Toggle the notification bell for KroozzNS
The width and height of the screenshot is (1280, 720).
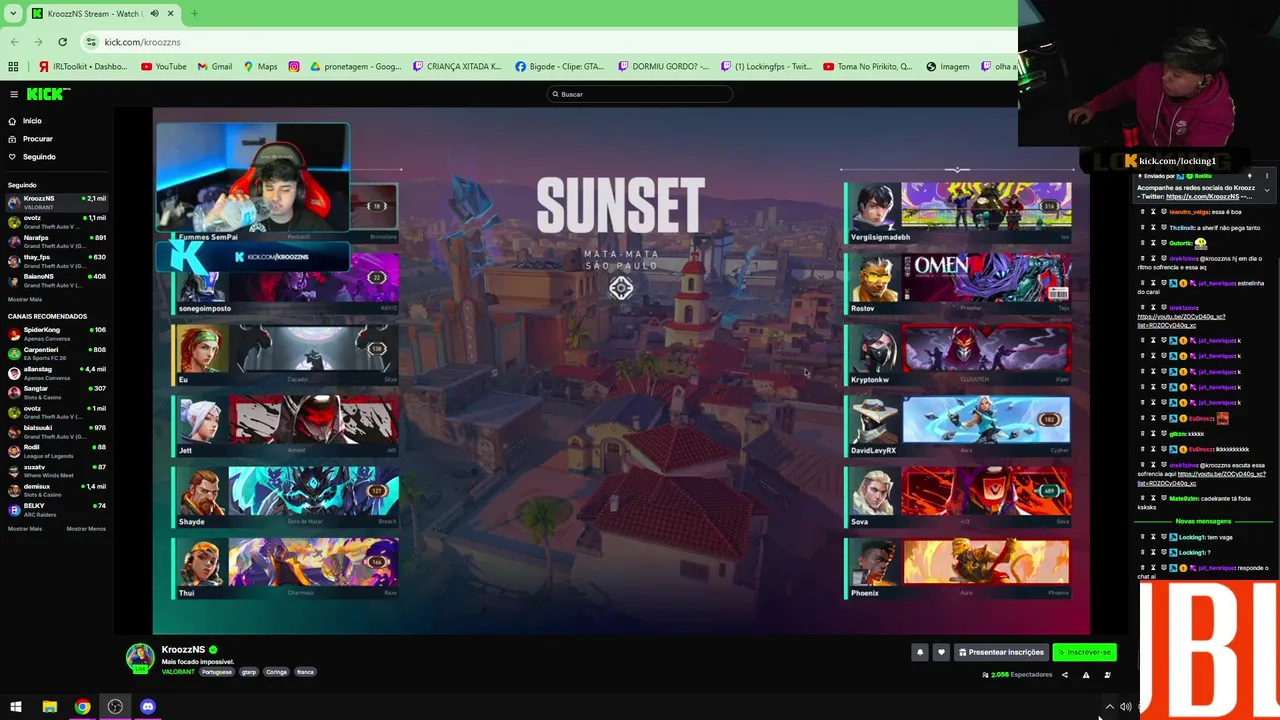coord(920,652)
